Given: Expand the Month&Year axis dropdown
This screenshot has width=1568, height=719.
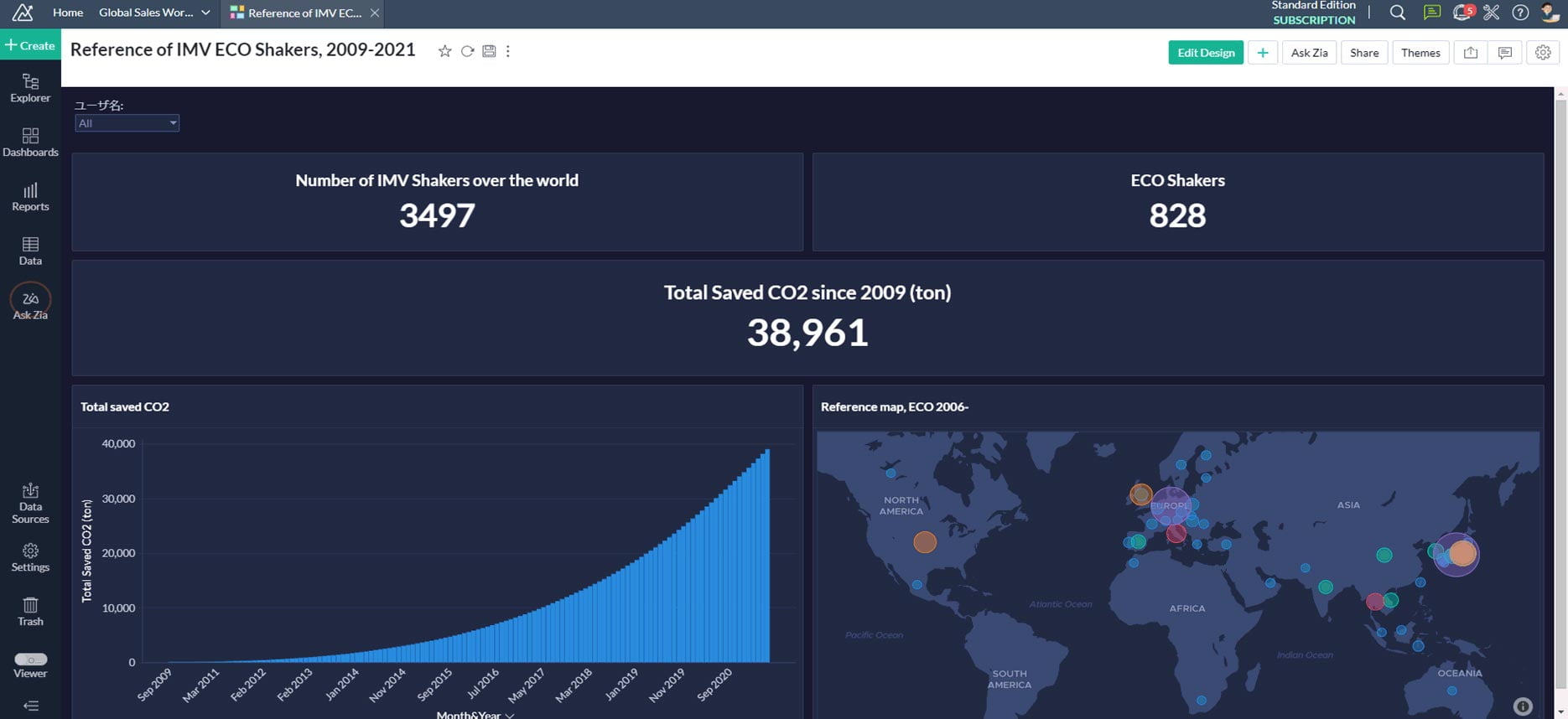Looking at the screenshot, I should pyautogui.click(x=510, y=715).
